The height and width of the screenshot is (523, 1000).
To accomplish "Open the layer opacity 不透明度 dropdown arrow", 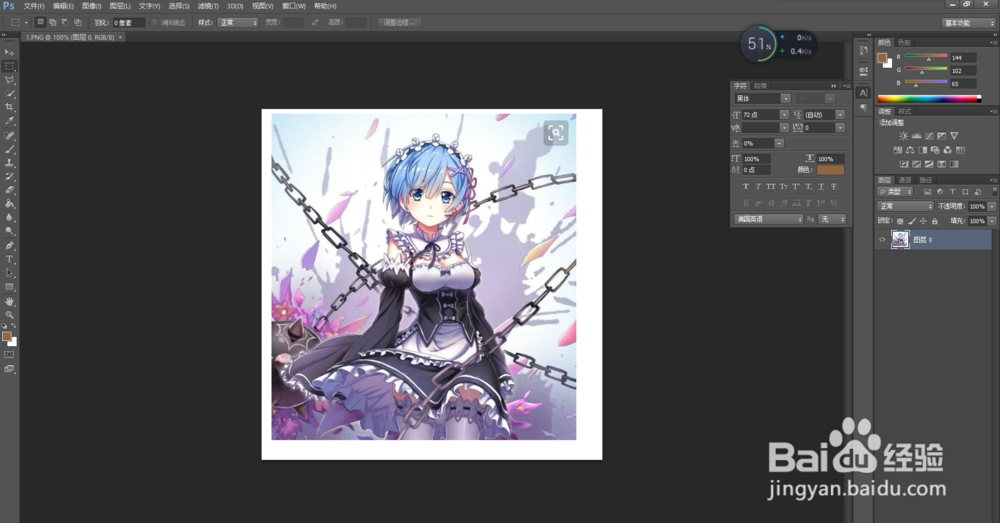I will (x=992, y=206).
